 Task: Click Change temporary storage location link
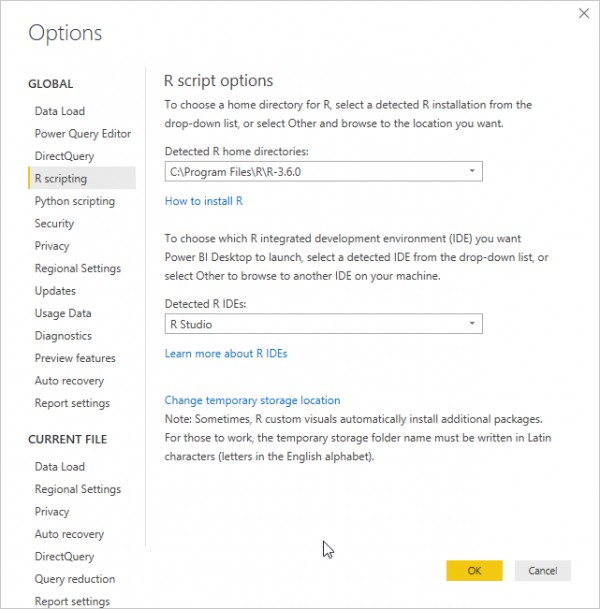point(252,400)
